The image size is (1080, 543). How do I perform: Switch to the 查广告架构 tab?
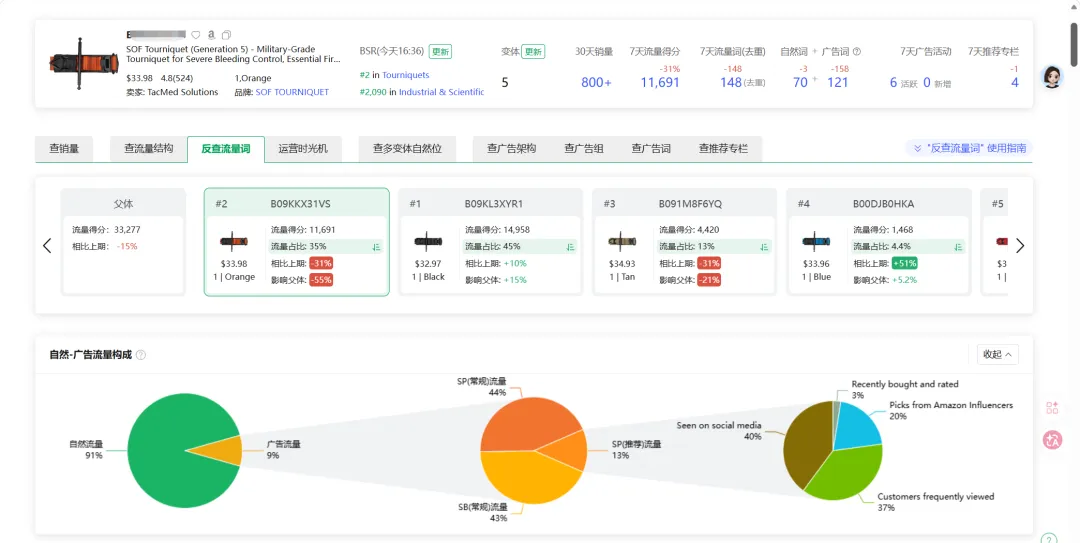(x=512, y=149)
